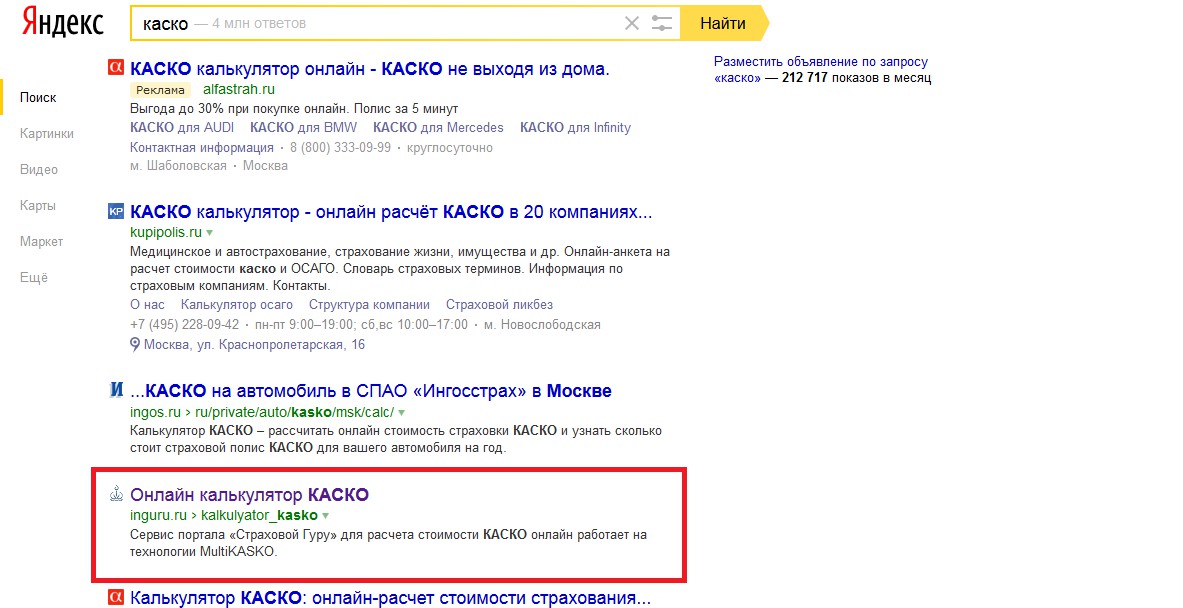Click the map pin icon by Краснопролетарская address
The width and height of the screenshot is (1183, 608).
pyautogui.click(x=135, y=345)
